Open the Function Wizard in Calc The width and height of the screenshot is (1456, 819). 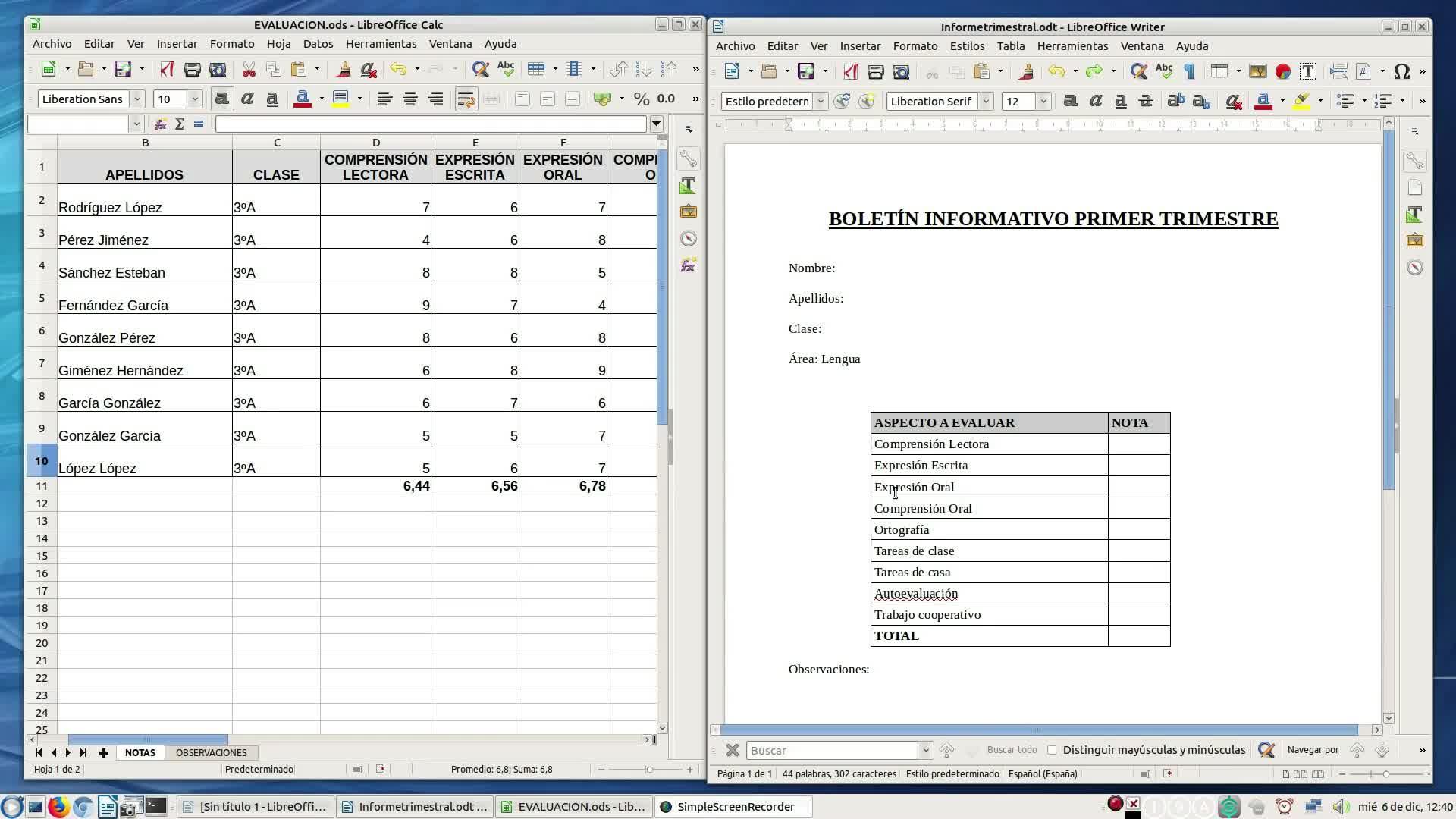click(x=160, y=124)
